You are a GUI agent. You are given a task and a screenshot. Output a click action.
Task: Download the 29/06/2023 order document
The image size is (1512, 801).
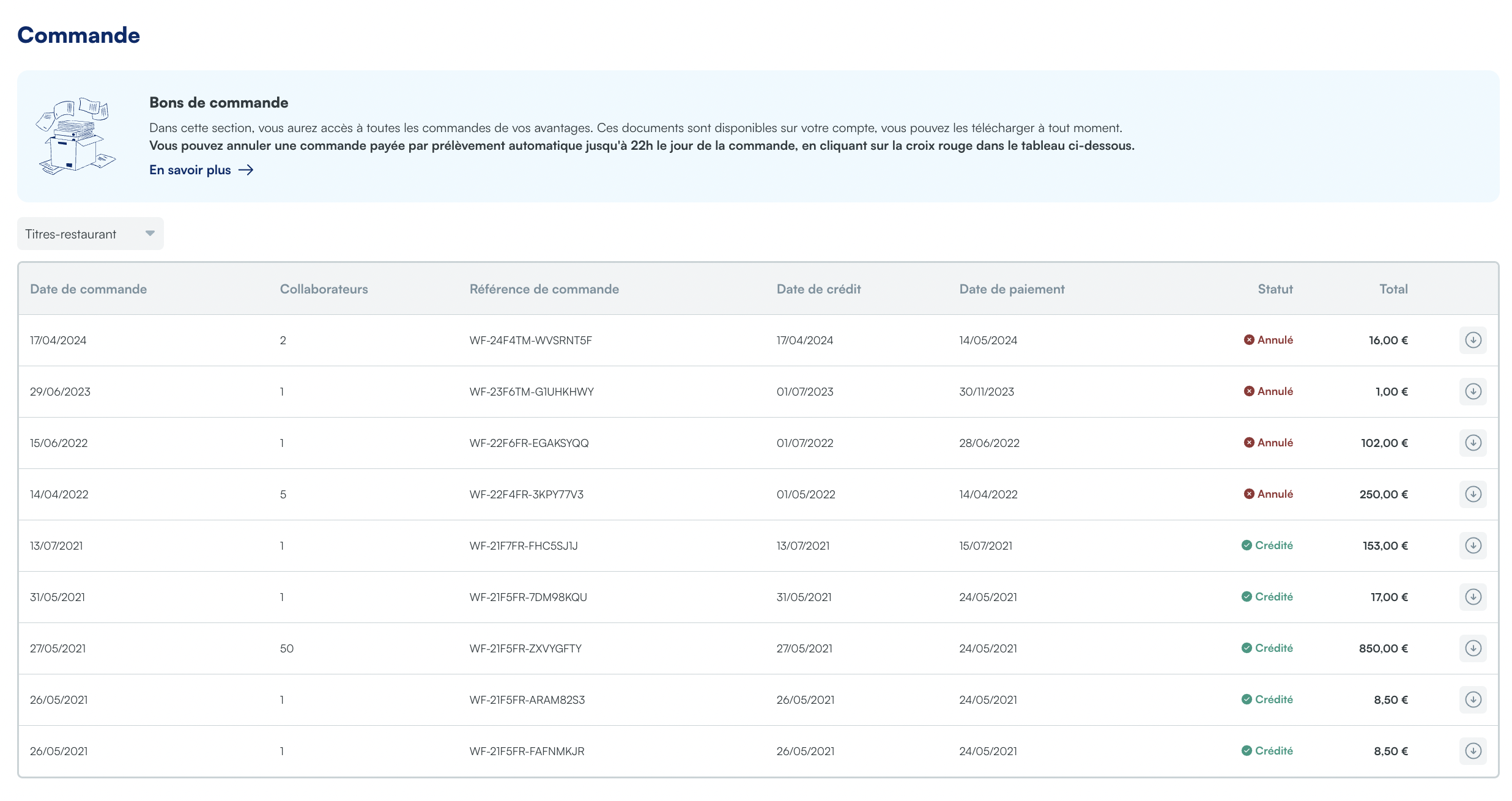pyautogui.click(x=1473, y=391)
